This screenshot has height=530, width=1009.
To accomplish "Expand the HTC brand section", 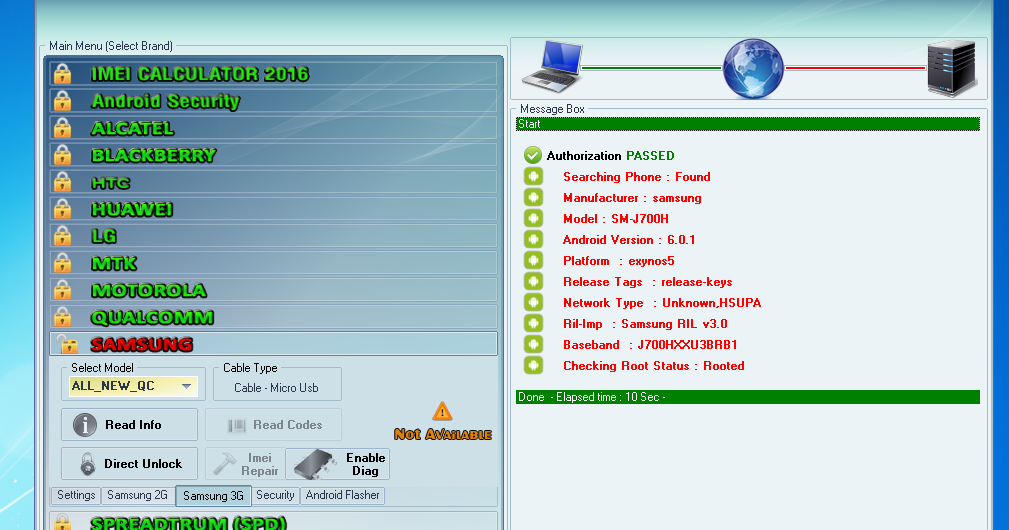I will (273, 182).
